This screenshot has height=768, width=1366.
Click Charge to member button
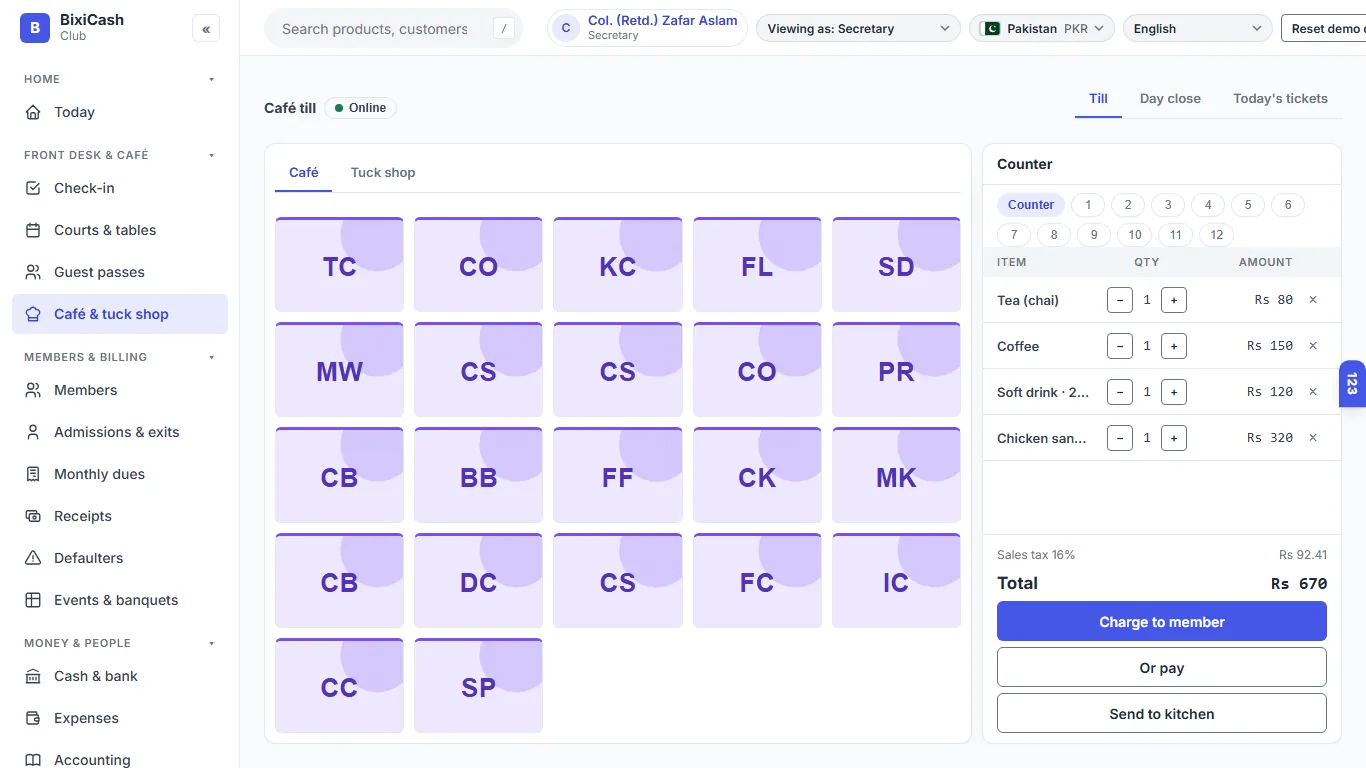pos(1162,621)
